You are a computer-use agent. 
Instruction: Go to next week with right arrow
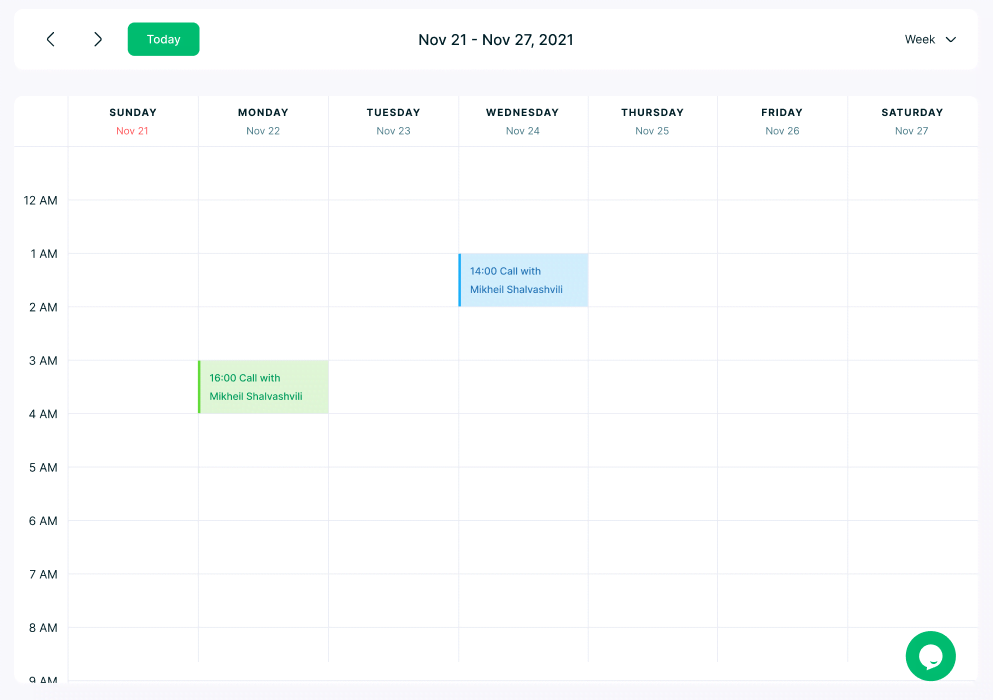coord(98,39)
